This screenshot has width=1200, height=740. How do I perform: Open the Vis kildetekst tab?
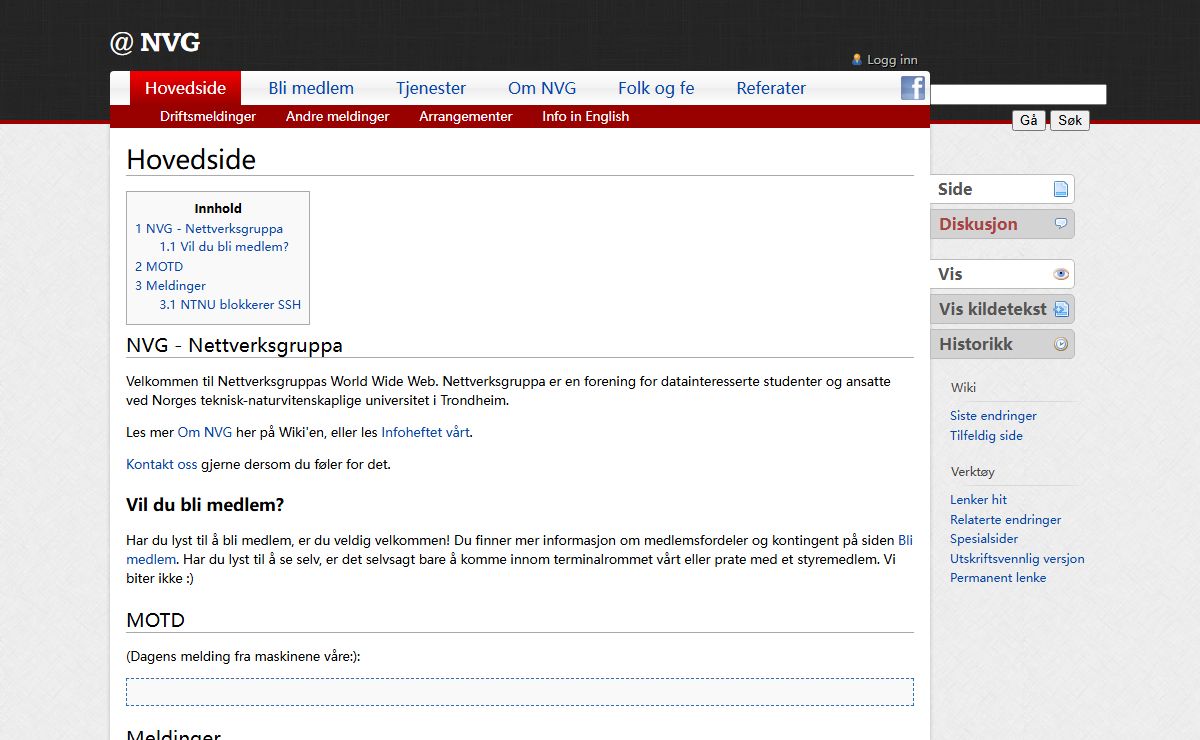(x=1002, y=309)
